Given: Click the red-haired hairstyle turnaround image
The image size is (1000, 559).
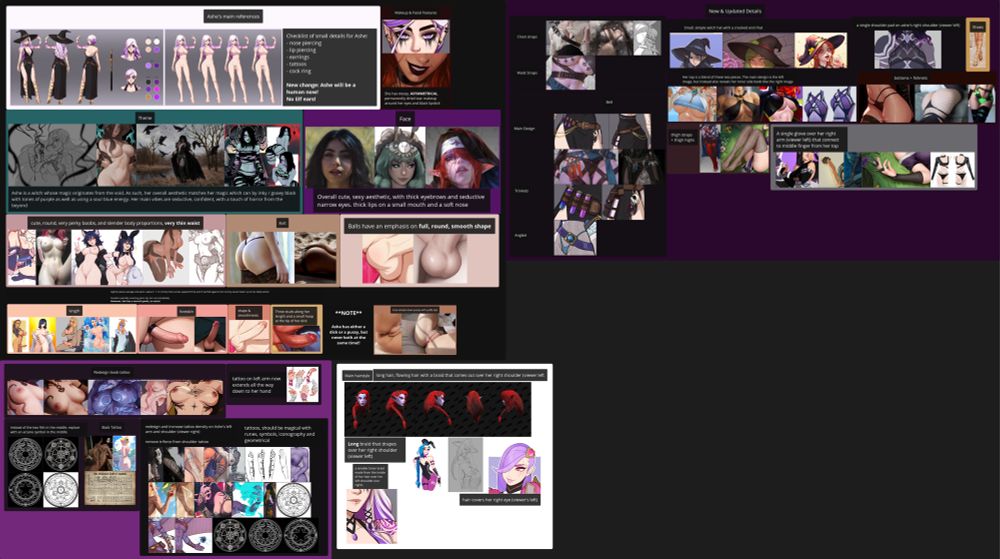Looking at the screenshot, I should pyautogui.click(x=438, y=409).
